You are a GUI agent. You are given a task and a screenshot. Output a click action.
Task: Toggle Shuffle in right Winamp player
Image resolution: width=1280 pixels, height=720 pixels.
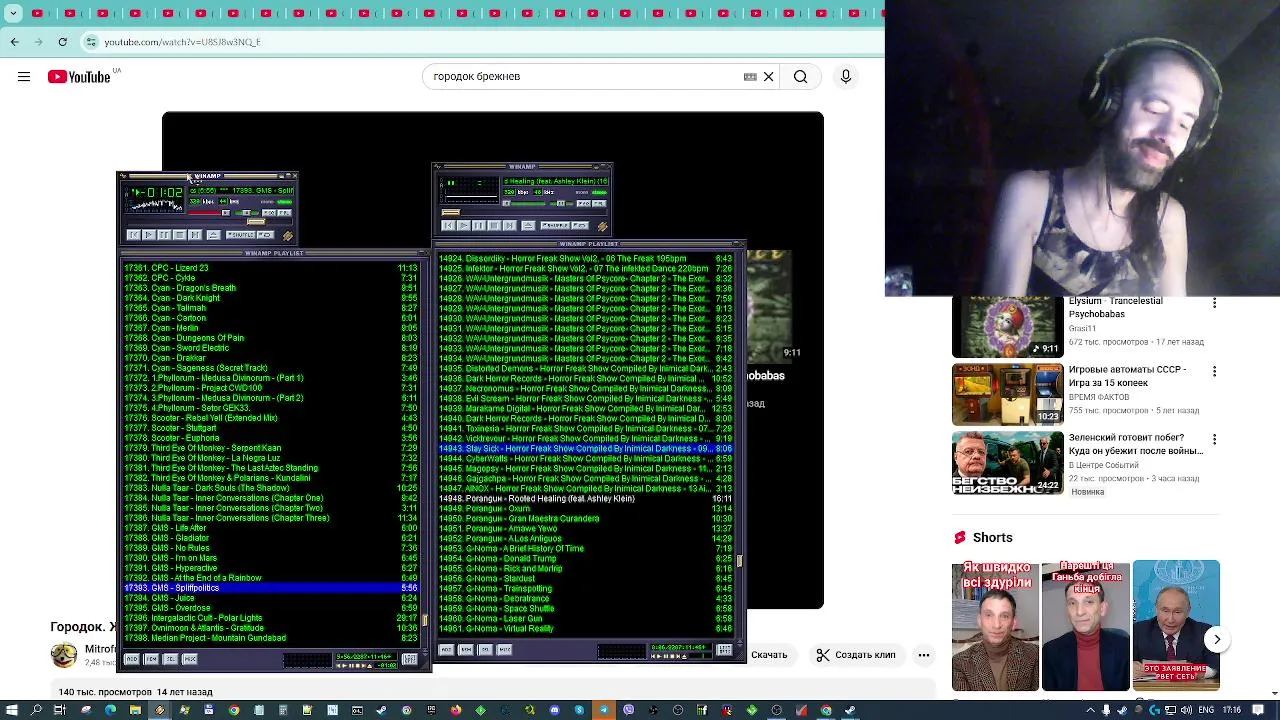click(555, 226)
